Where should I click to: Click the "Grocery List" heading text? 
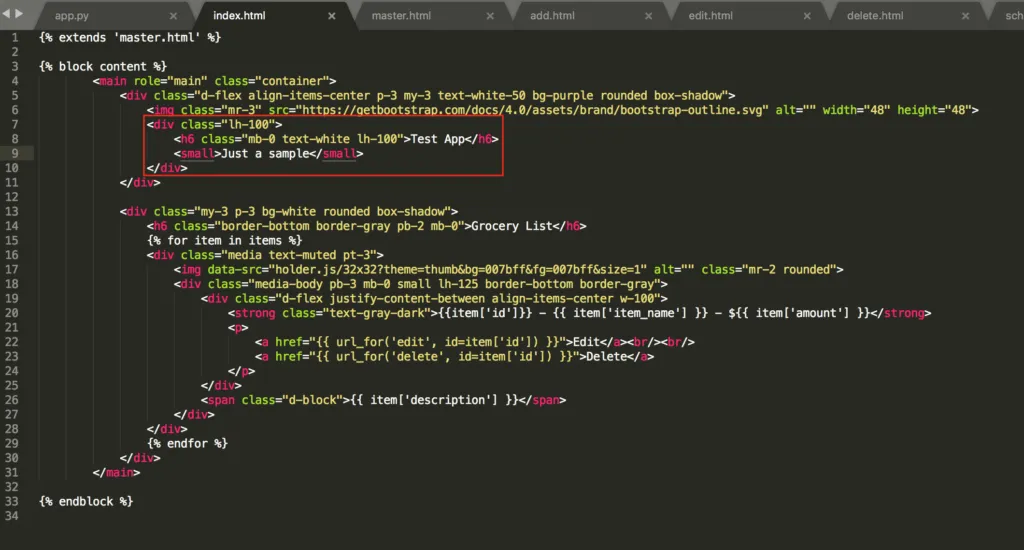click(x=512, y=226)
